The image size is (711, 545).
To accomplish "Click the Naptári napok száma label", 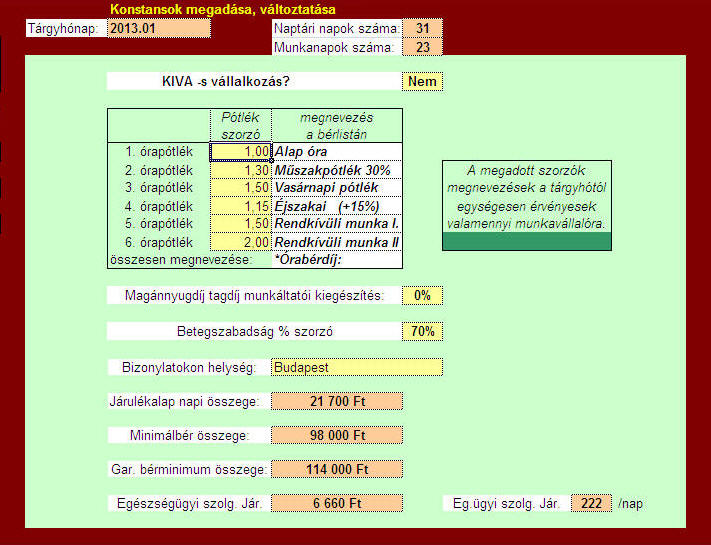I will click(x=337, y=29).
